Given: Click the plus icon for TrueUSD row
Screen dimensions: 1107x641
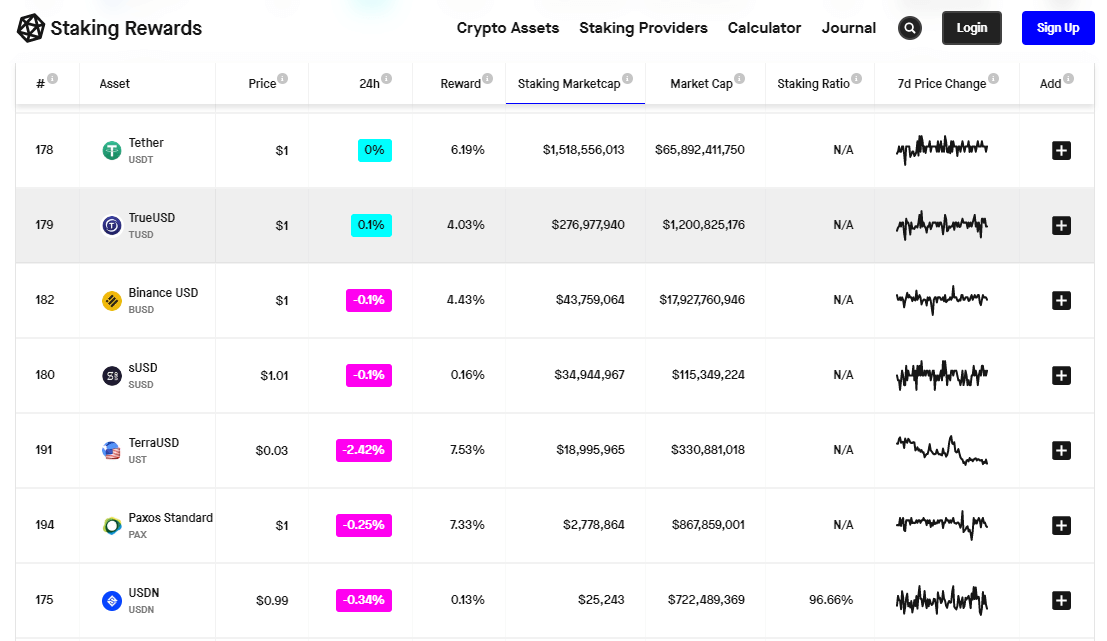Looking at the screenshot, I should [1061, 225].
